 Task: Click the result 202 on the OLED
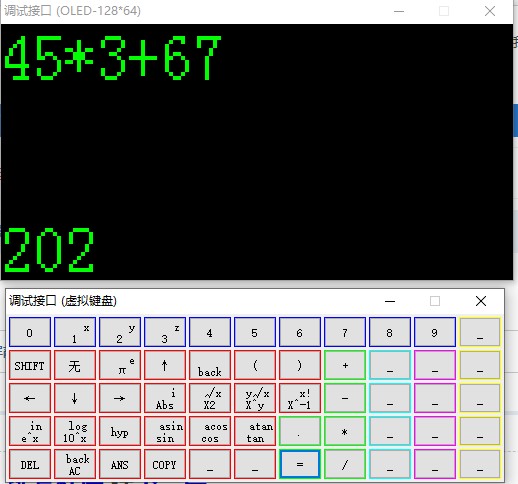[49, 250]
